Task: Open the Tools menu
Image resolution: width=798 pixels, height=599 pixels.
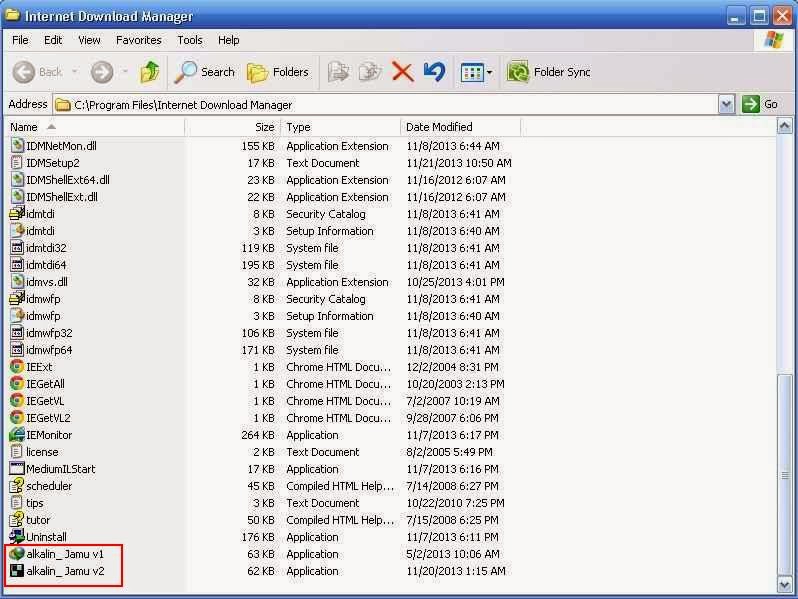Action: pyautogui.click(x=190, y=40)
